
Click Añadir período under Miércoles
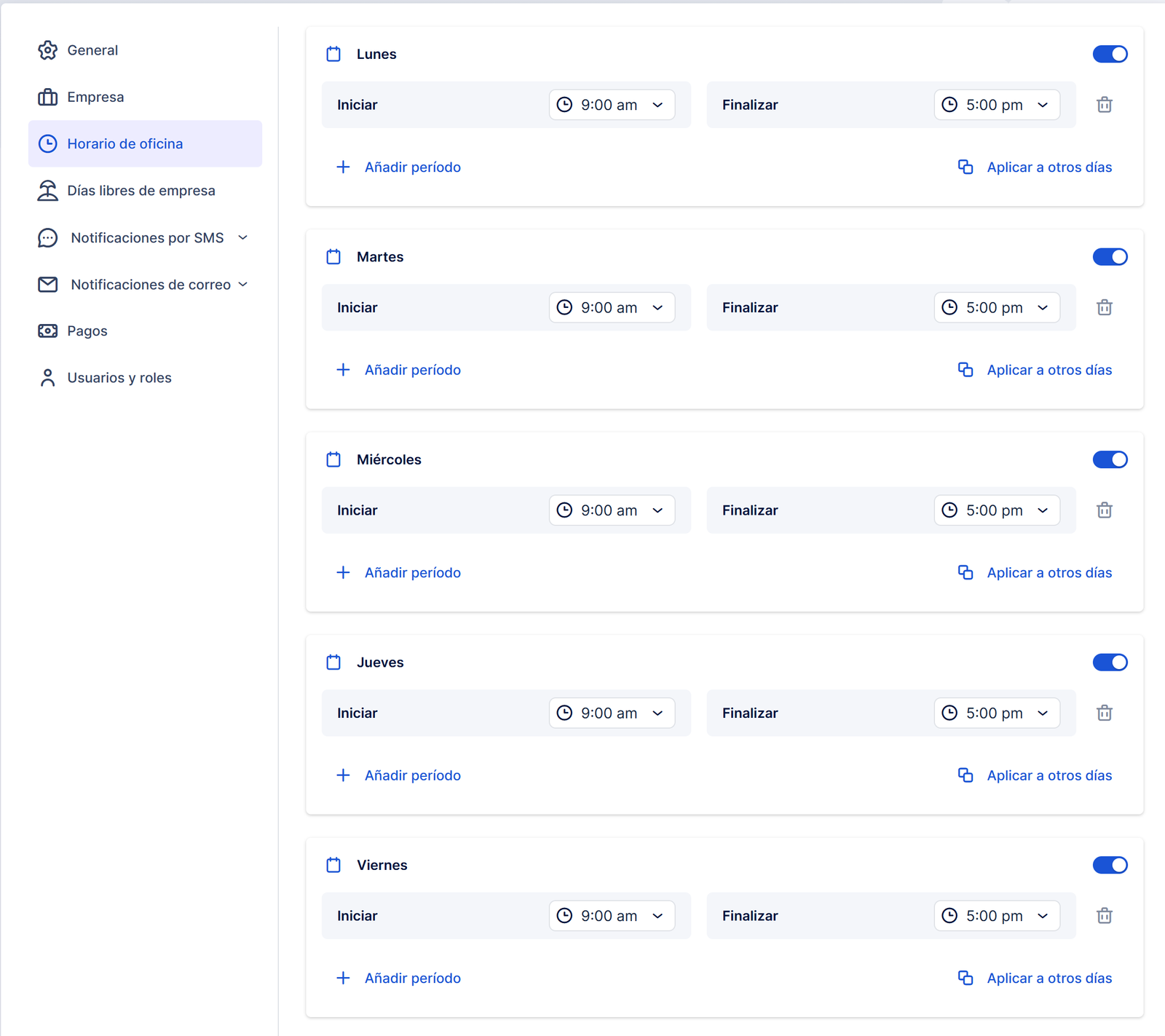[412, 573]
